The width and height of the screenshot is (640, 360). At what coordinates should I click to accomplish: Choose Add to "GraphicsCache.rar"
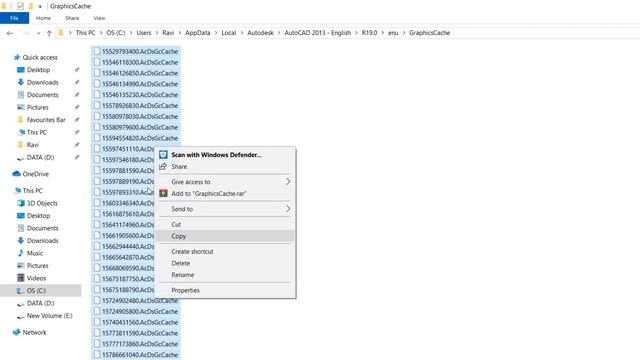(x=225, y=193)
